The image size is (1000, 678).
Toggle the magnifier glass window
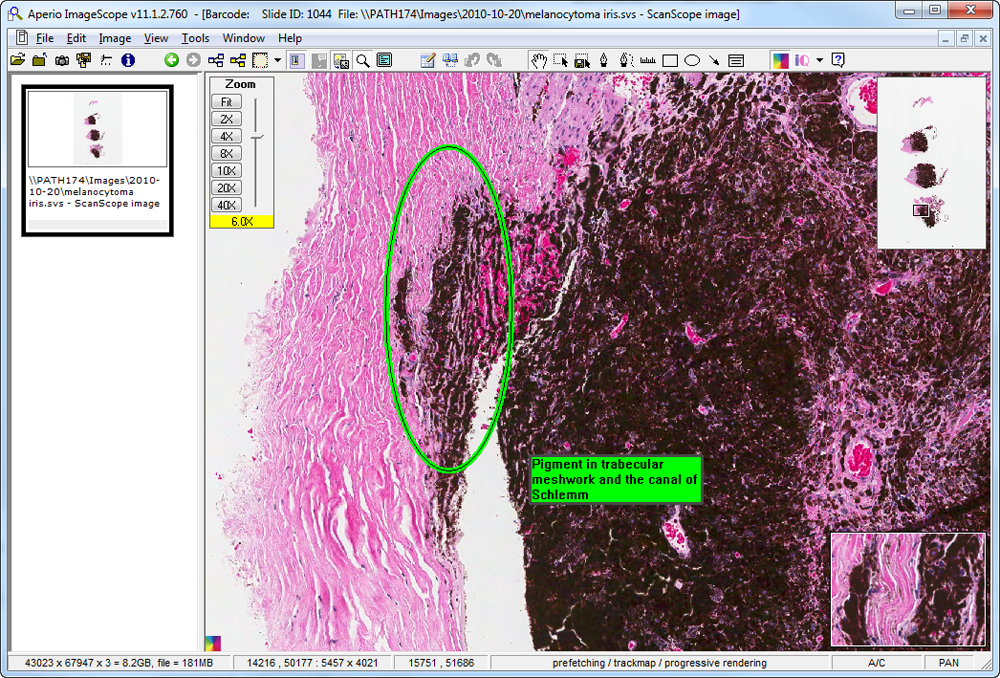click(x=363, y=60)
